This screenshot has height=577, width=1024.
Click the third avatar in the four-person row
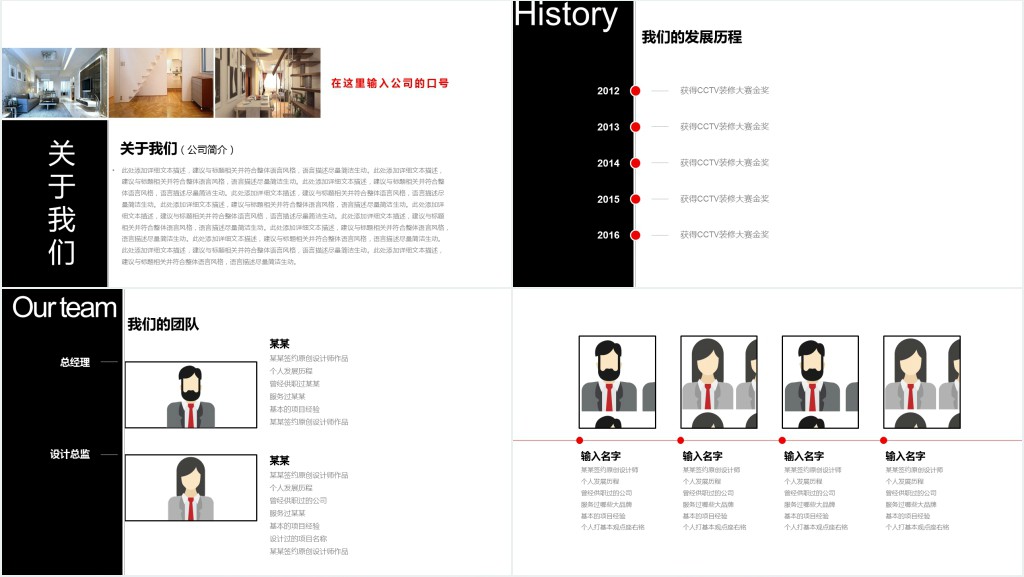(x=819, y=374)
